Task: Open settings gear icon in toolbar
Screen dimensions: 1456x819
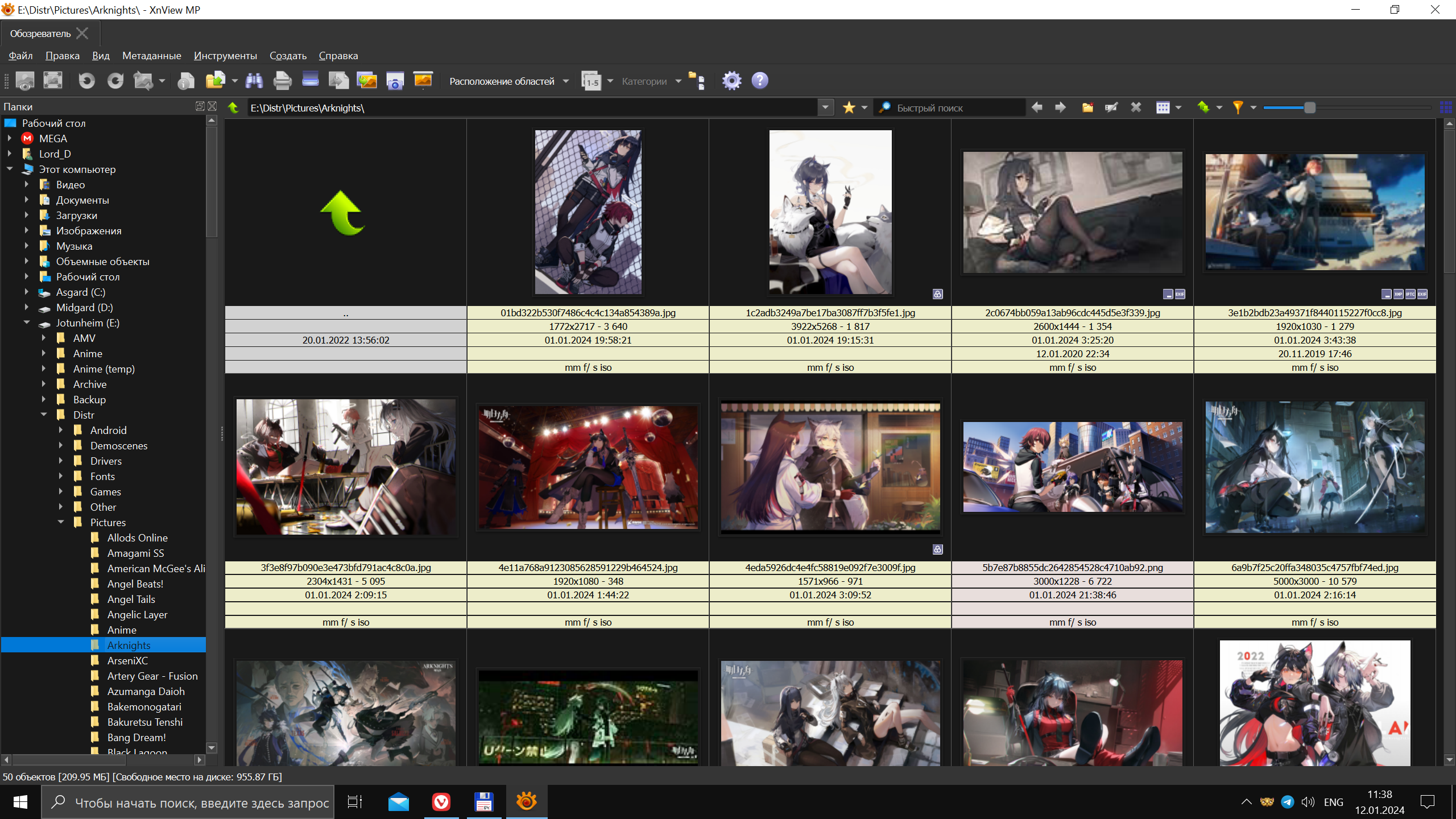Action: click(x=731, y=81)
